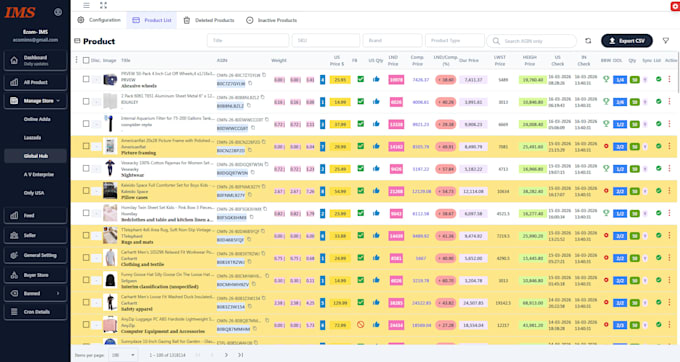The image size is (680, 362).
Task: Expand details for Picture framing row
Action: coord(96,147)
